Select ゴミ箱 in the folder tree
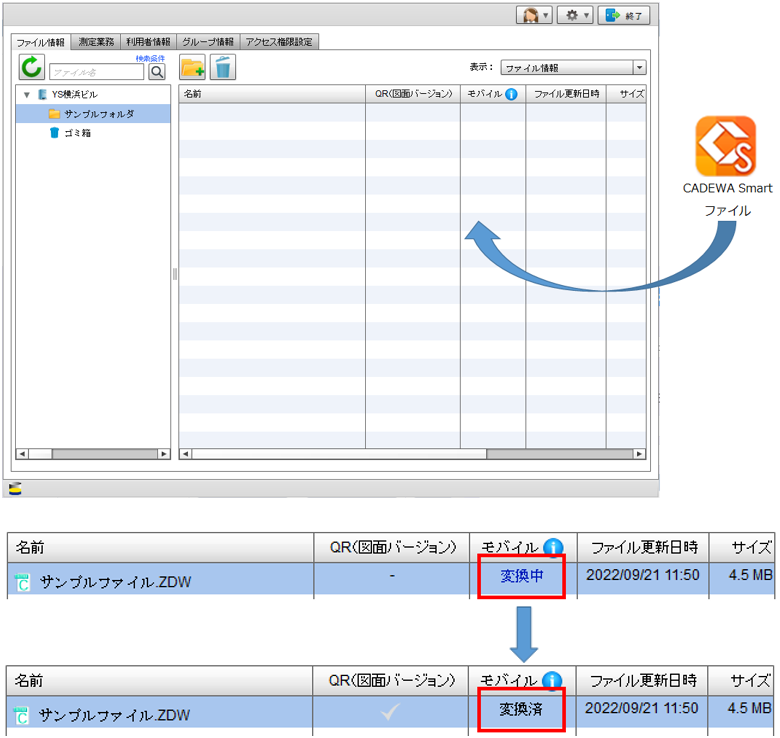780x738 pixels. pos(77,133)
